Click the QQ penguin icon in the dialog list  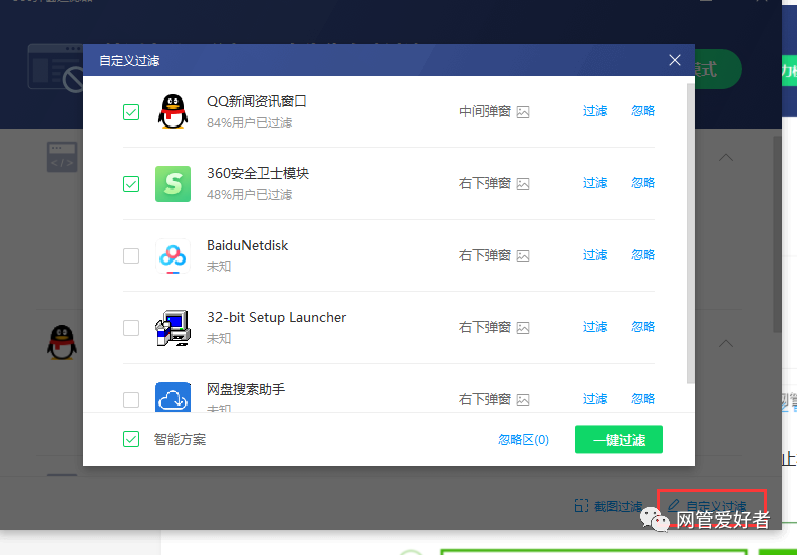pos(173,111)
